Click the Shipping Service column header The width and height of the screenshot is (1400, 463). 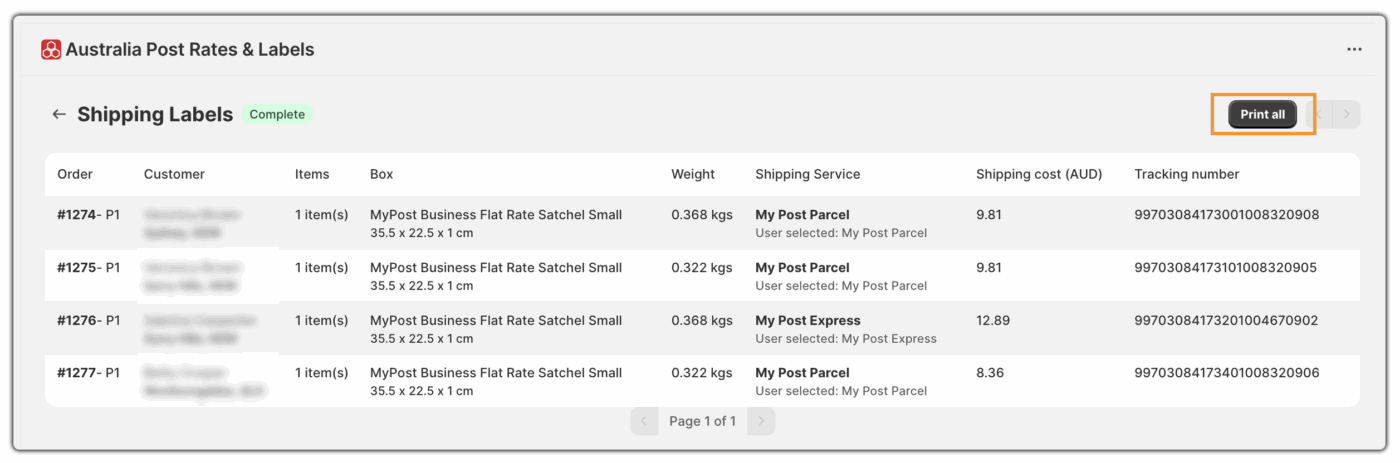tap(808, 174)
